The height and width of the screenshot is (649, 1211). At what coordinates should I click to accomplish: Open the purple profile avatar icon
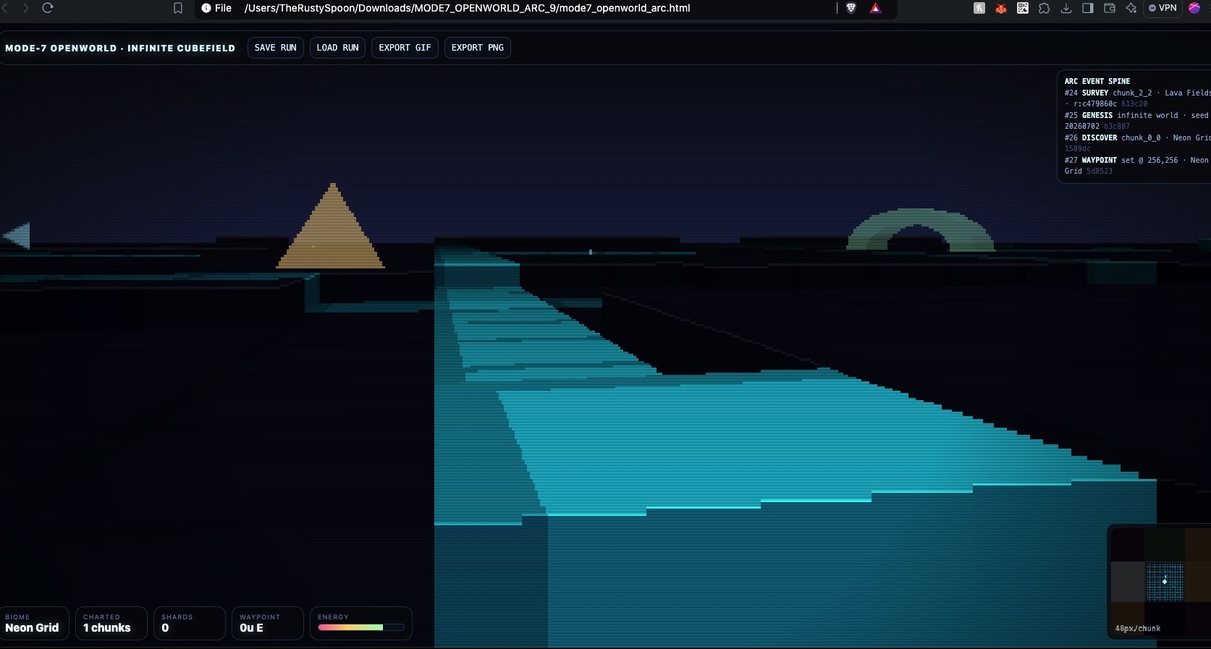tap(1194, 8)
